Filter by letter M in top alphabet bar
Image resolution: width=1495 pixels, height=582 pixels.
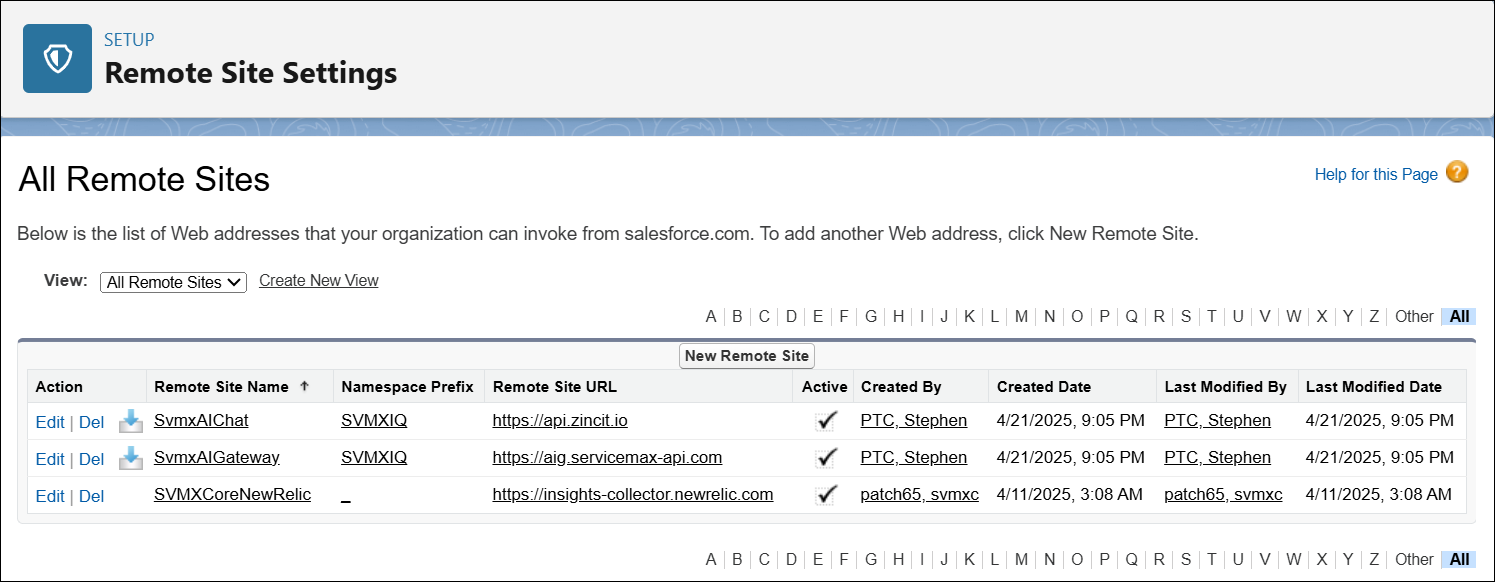click(x=1021, y=316)
